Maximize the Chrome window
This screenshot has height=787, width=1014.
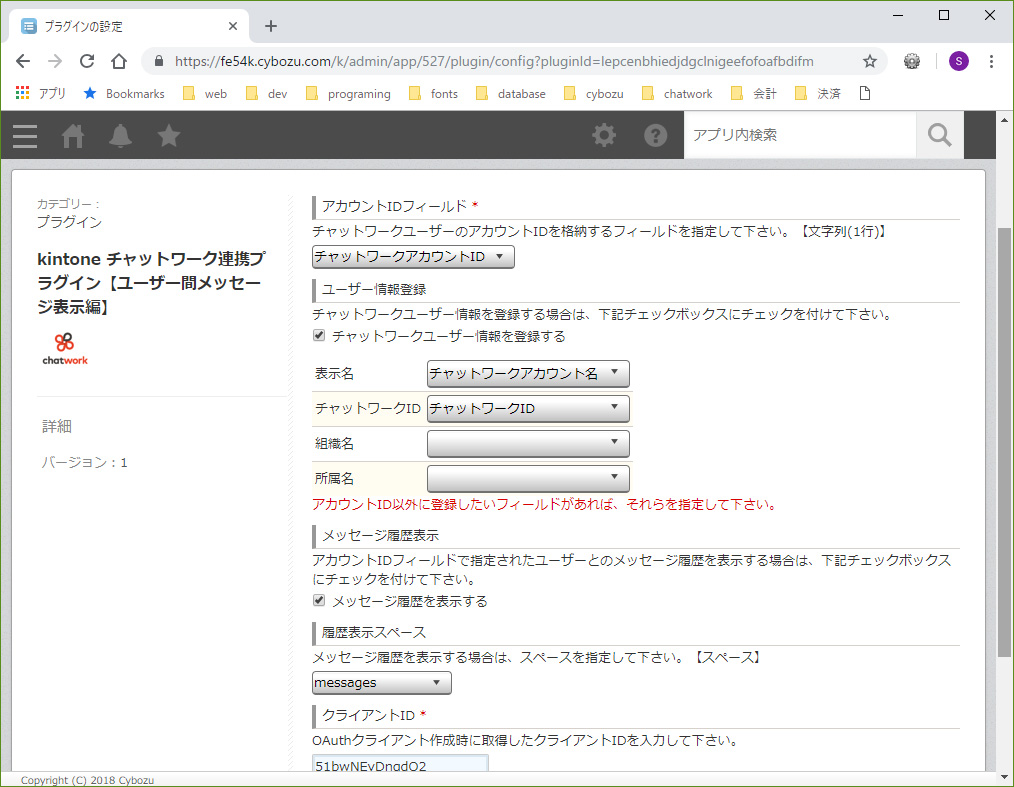click(x=944, y=15)
